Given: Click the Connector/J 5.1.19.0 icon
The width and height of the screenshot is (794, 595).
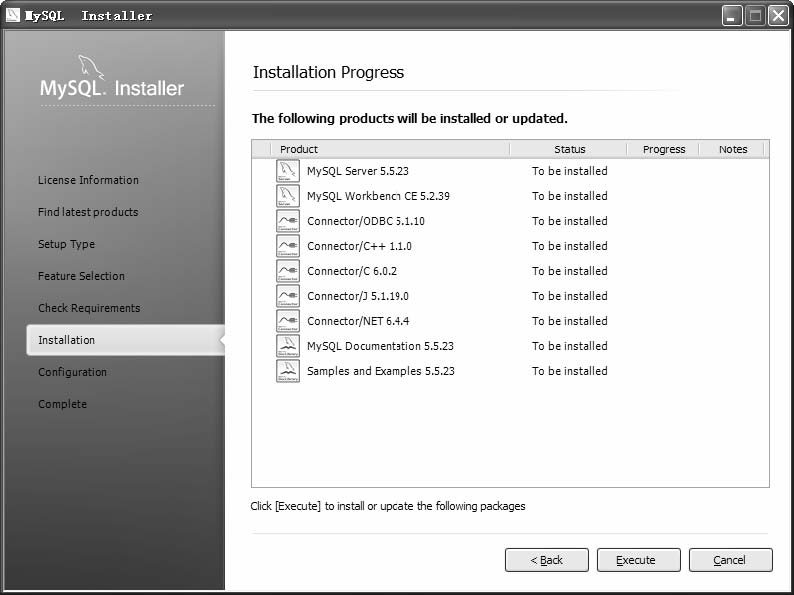Looking at the screenshot, I should point(288,296).
